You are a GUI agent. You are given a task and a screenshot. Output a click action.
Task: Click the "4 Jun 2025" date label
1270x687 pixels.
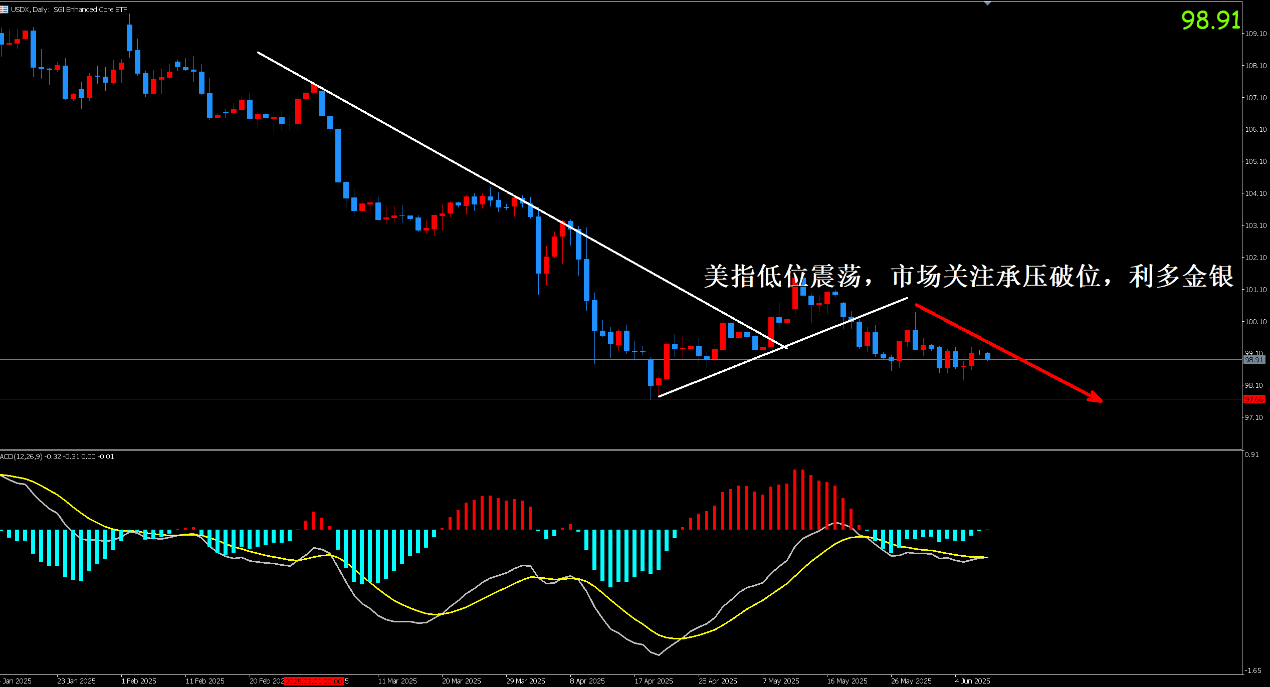point(971,680)
